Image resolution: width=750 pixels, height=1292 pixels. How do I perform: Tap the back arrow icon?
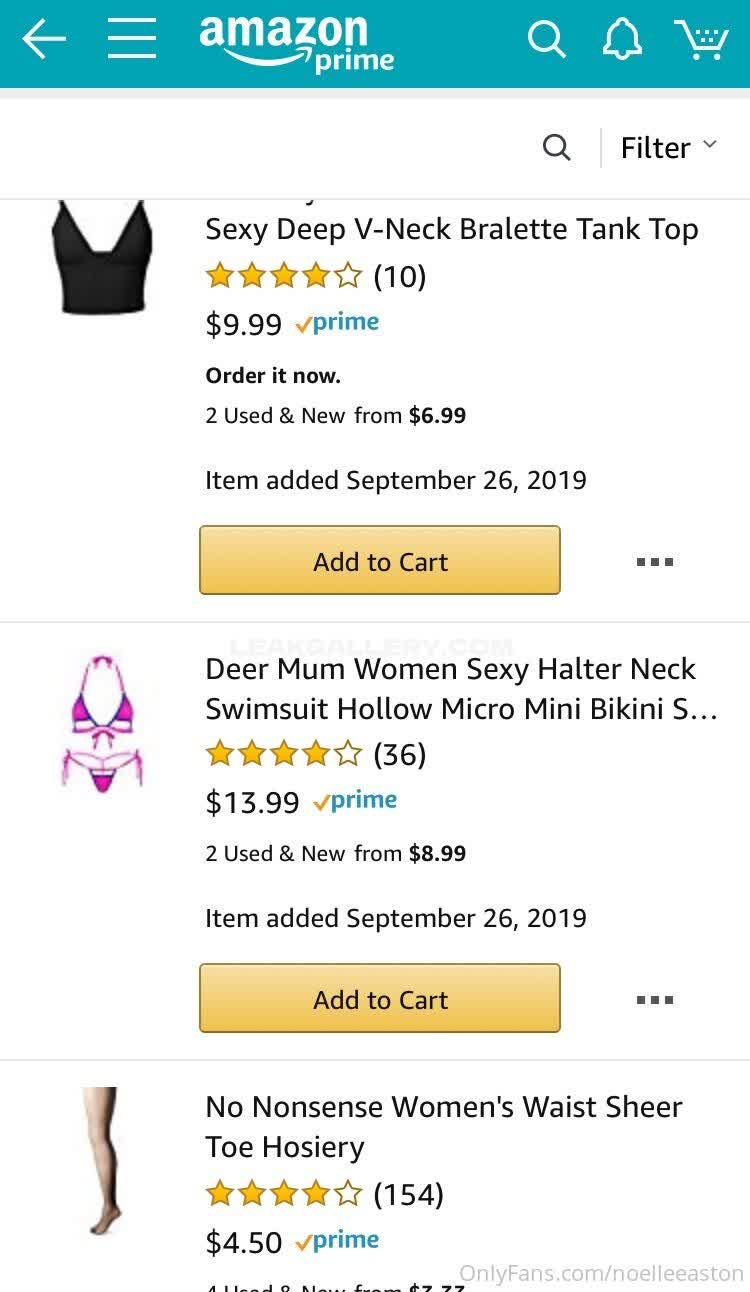(x=44, y=40)
